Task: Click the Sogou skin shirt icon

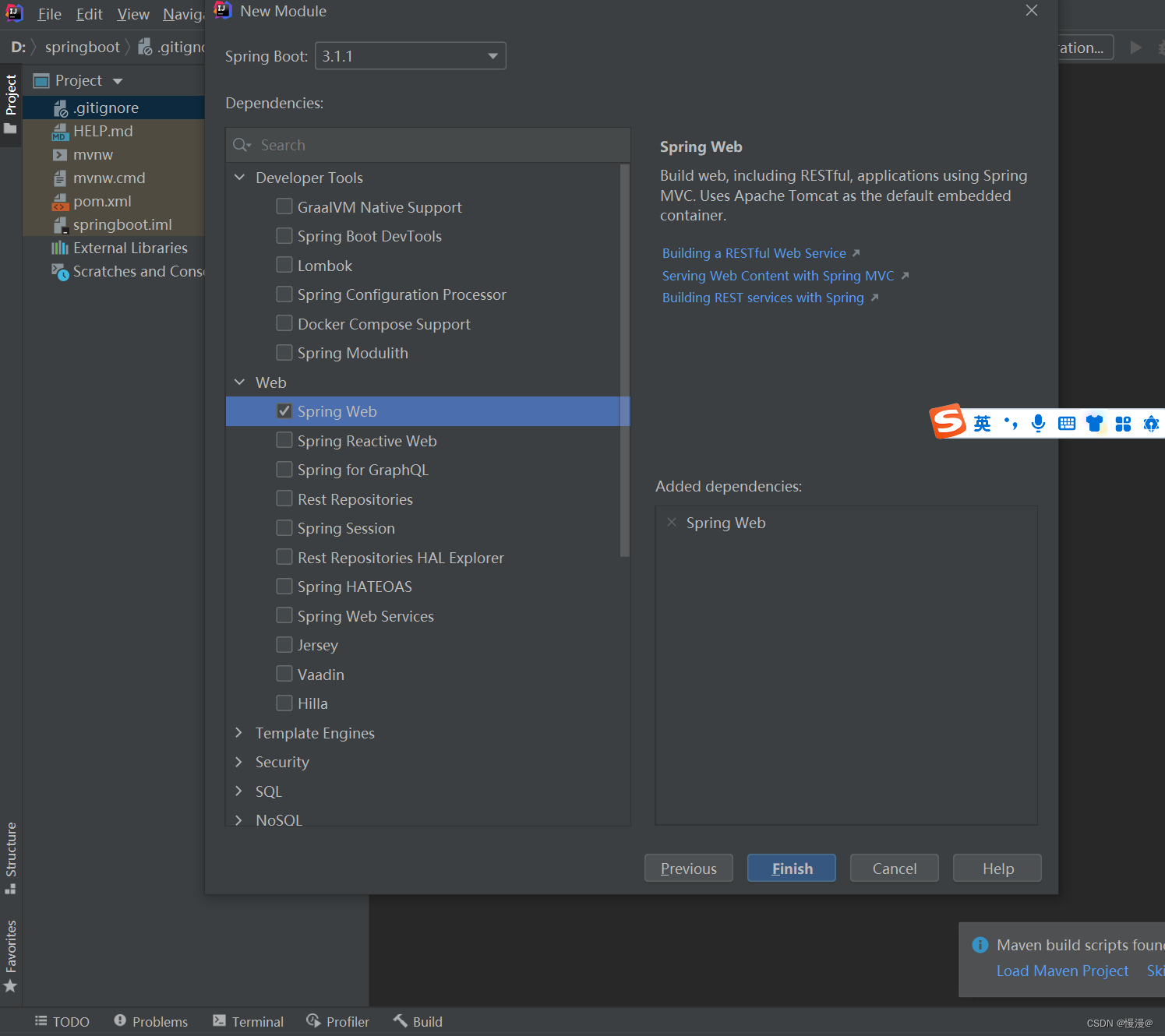Action: click(1095, 424)
